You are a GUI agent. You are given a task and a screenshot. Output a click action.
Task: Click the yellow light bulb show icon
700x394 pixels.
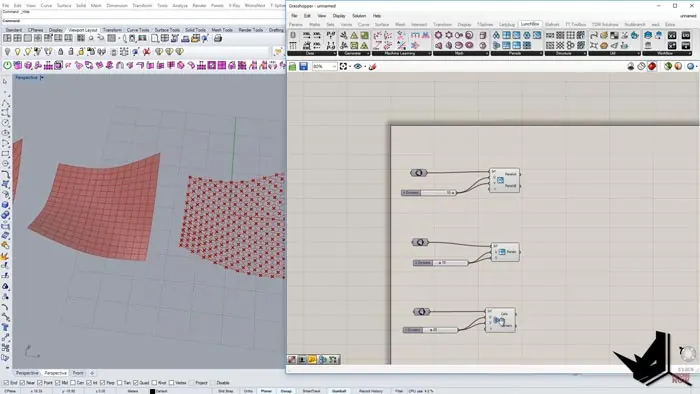click(x=18, y=52)
